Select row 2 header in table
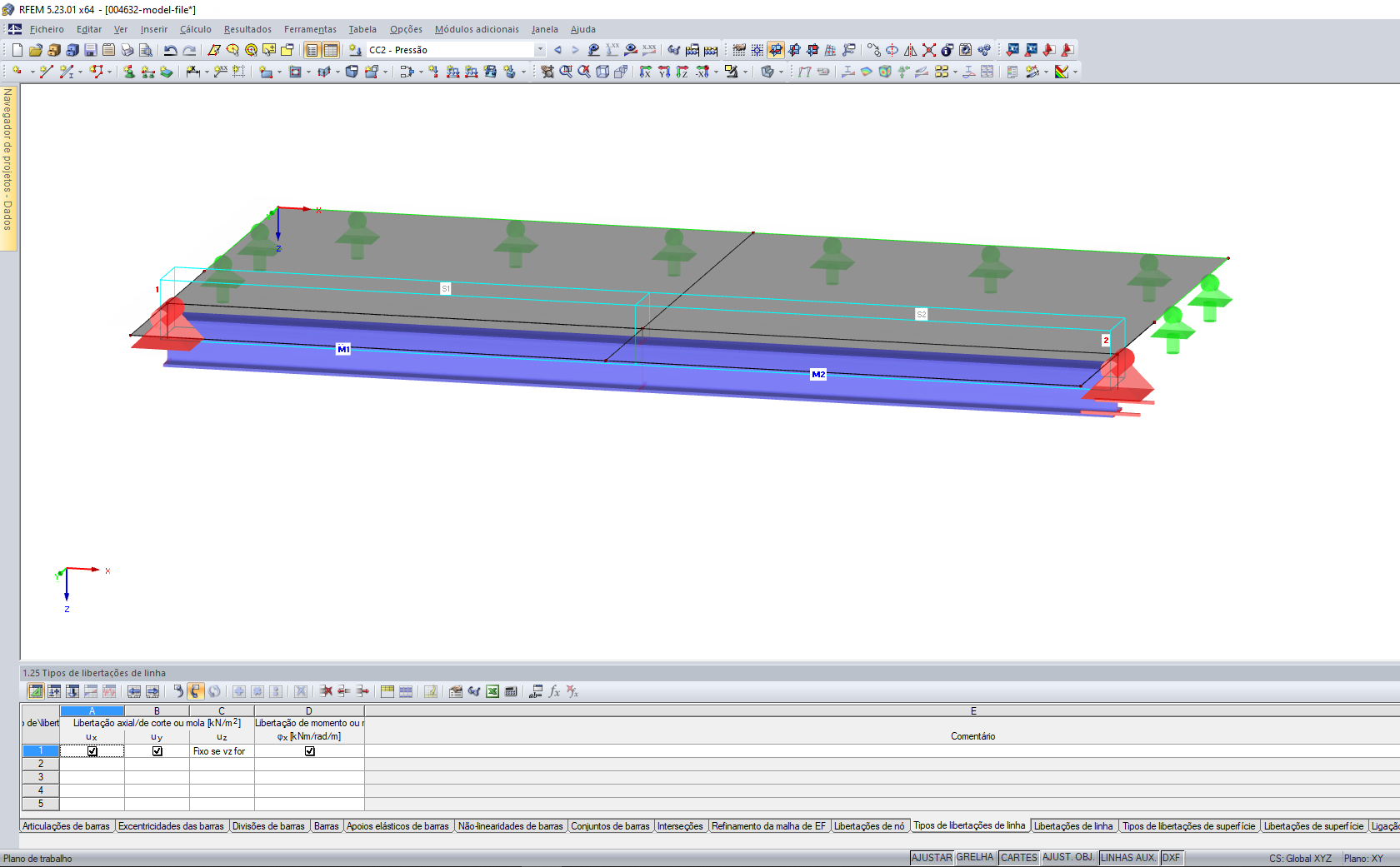The image size is (1400, 867). [x=41, y=764]
